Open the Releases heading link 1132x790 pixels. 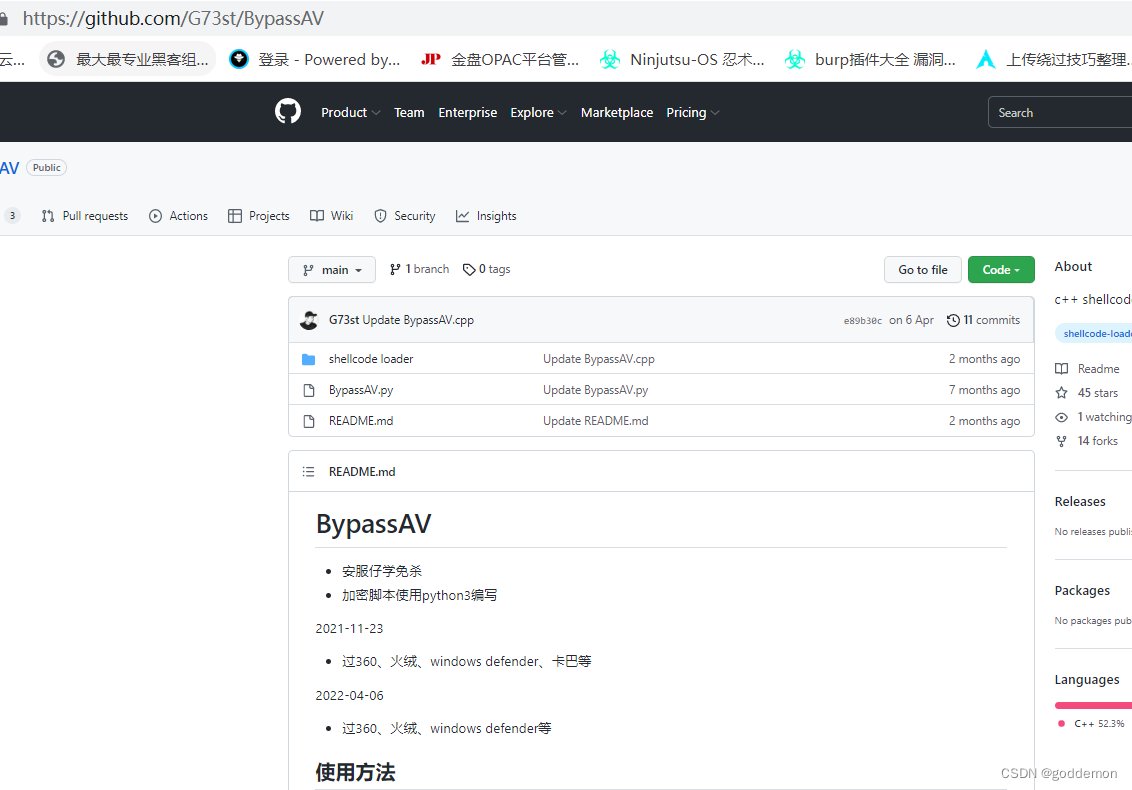click(1080, 501)
